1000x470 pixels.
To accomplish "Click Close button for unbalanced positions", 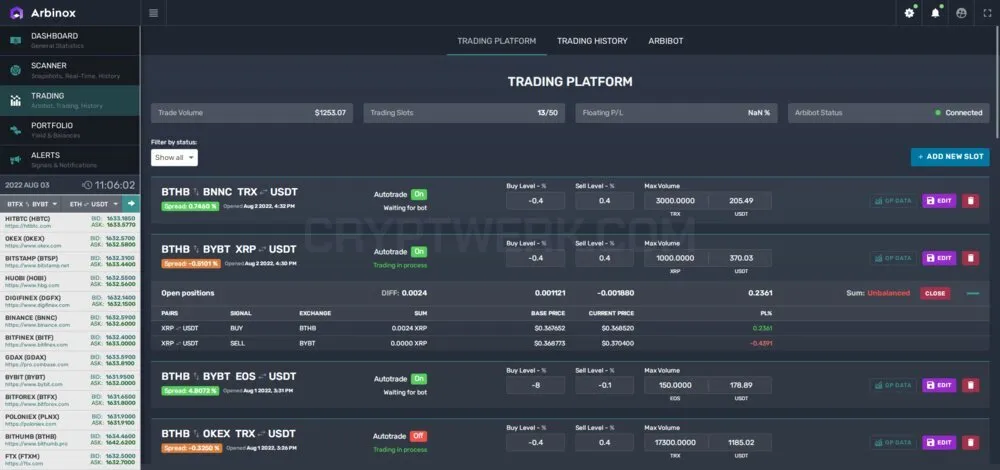I will tap(935, 293).
